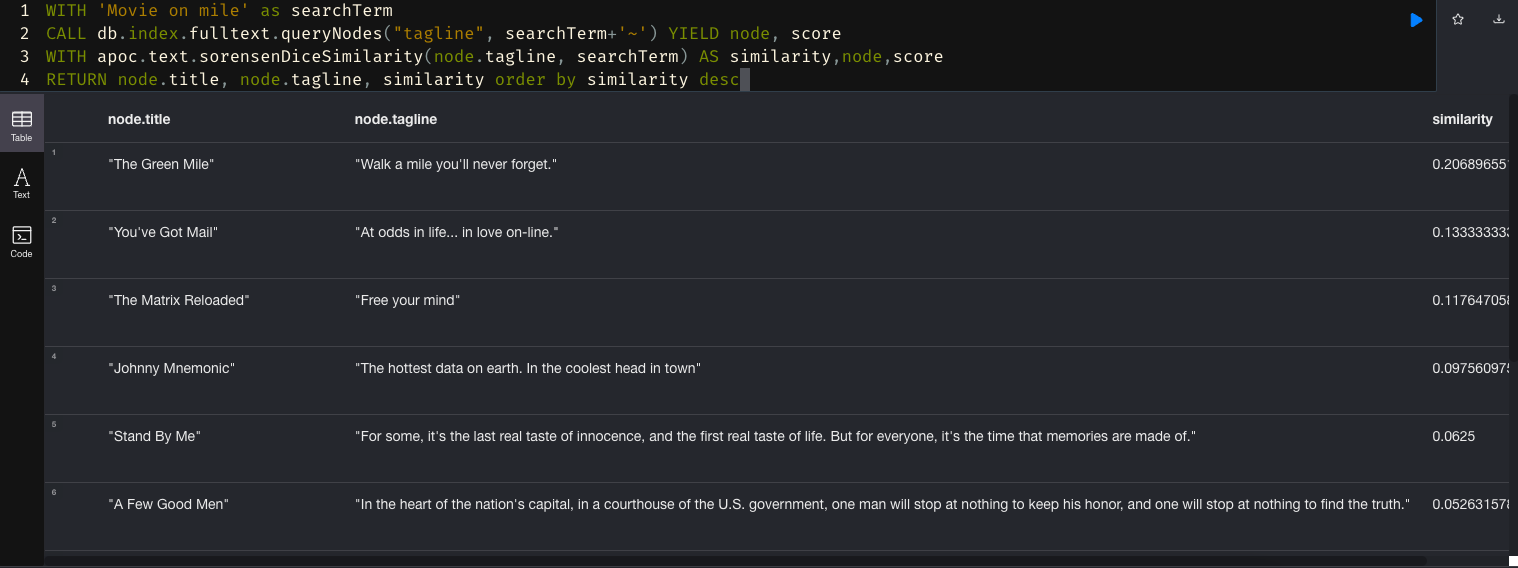Click the RETURN keyword in query editor
Image resolution: width=1518 pixels, height=568 pixels.
(76, 80)
